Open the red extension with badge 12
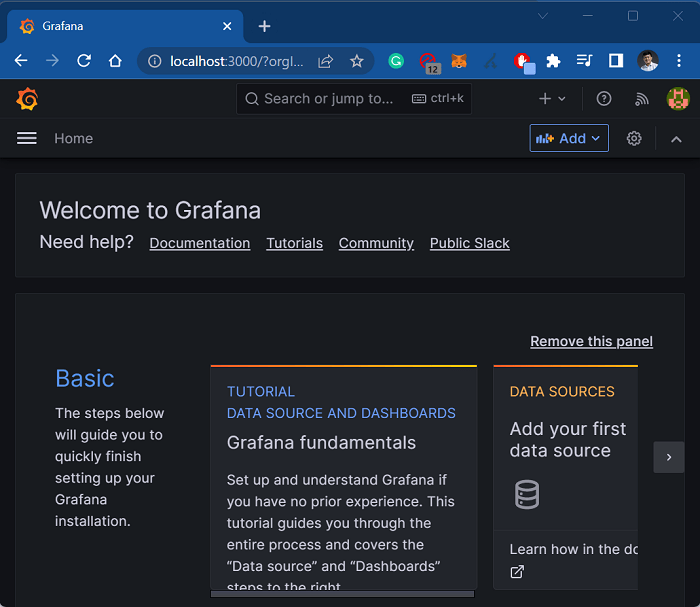 (429, 62)
